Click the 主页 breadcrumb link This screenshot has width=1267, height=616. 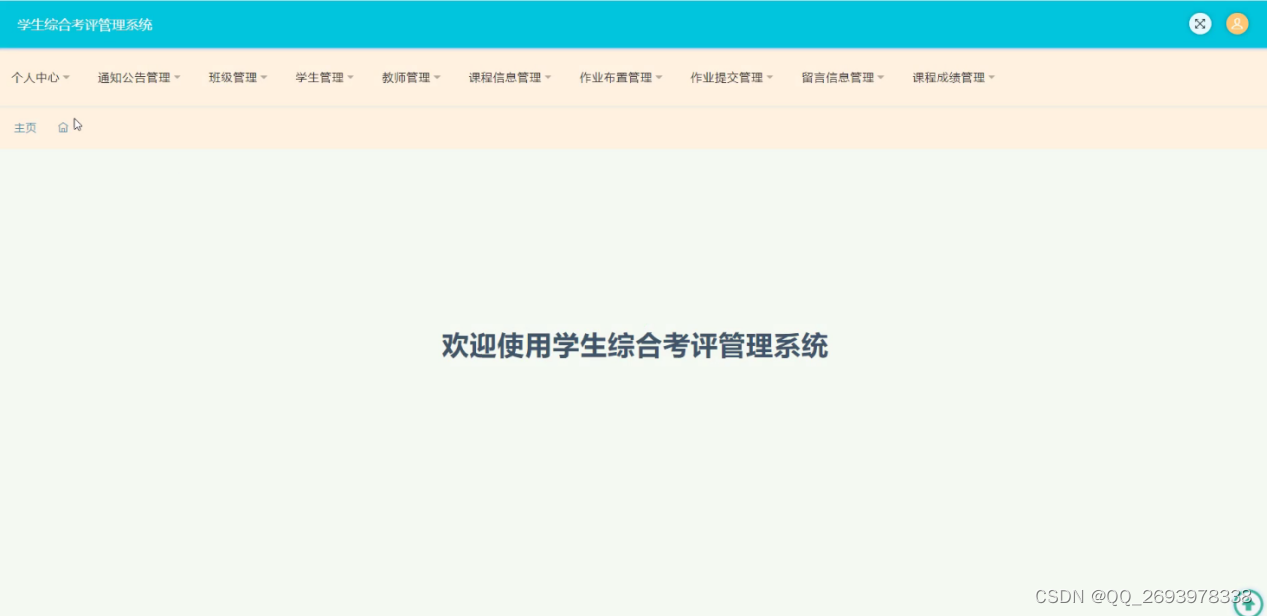click(24, 127)
